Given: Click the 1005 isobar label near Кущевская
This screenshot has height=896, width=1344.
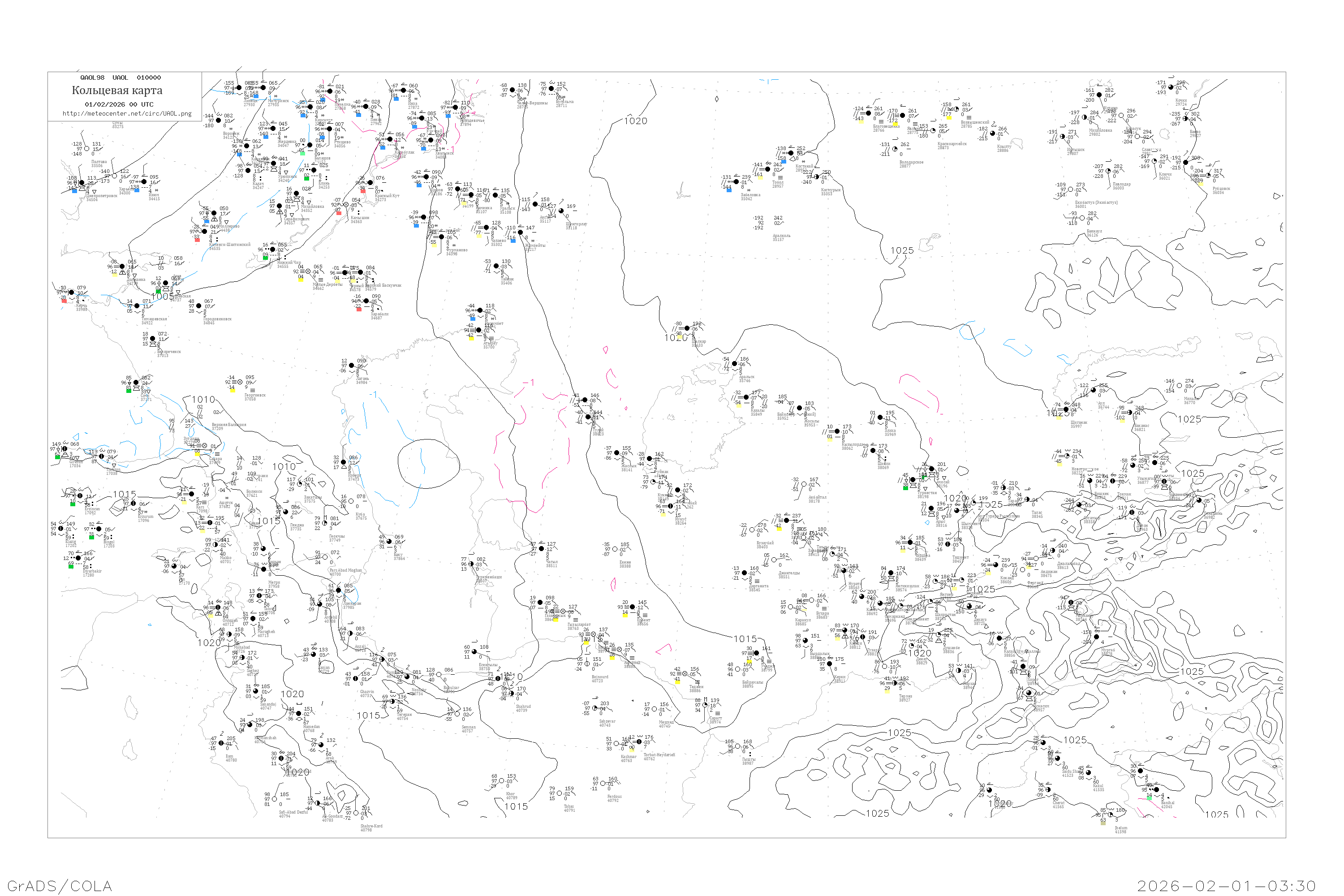Looking at the screenshot, I should pos(163,297).
